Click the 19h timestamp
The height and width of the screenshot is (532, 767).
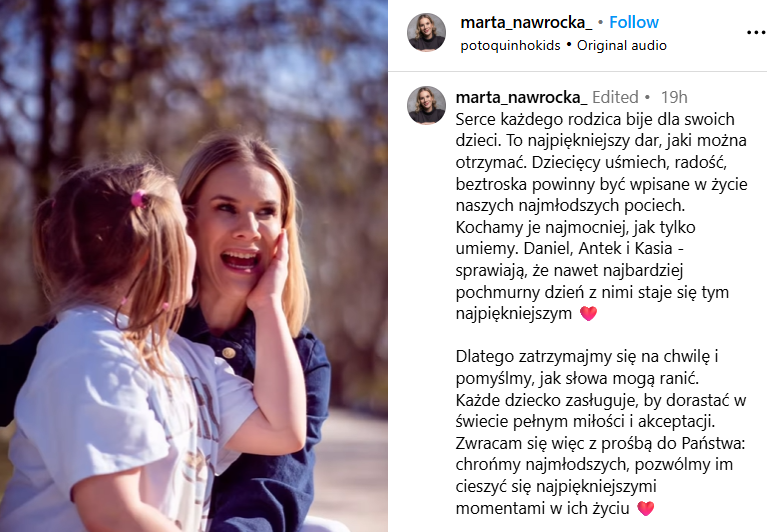click(x=674, y=97)
